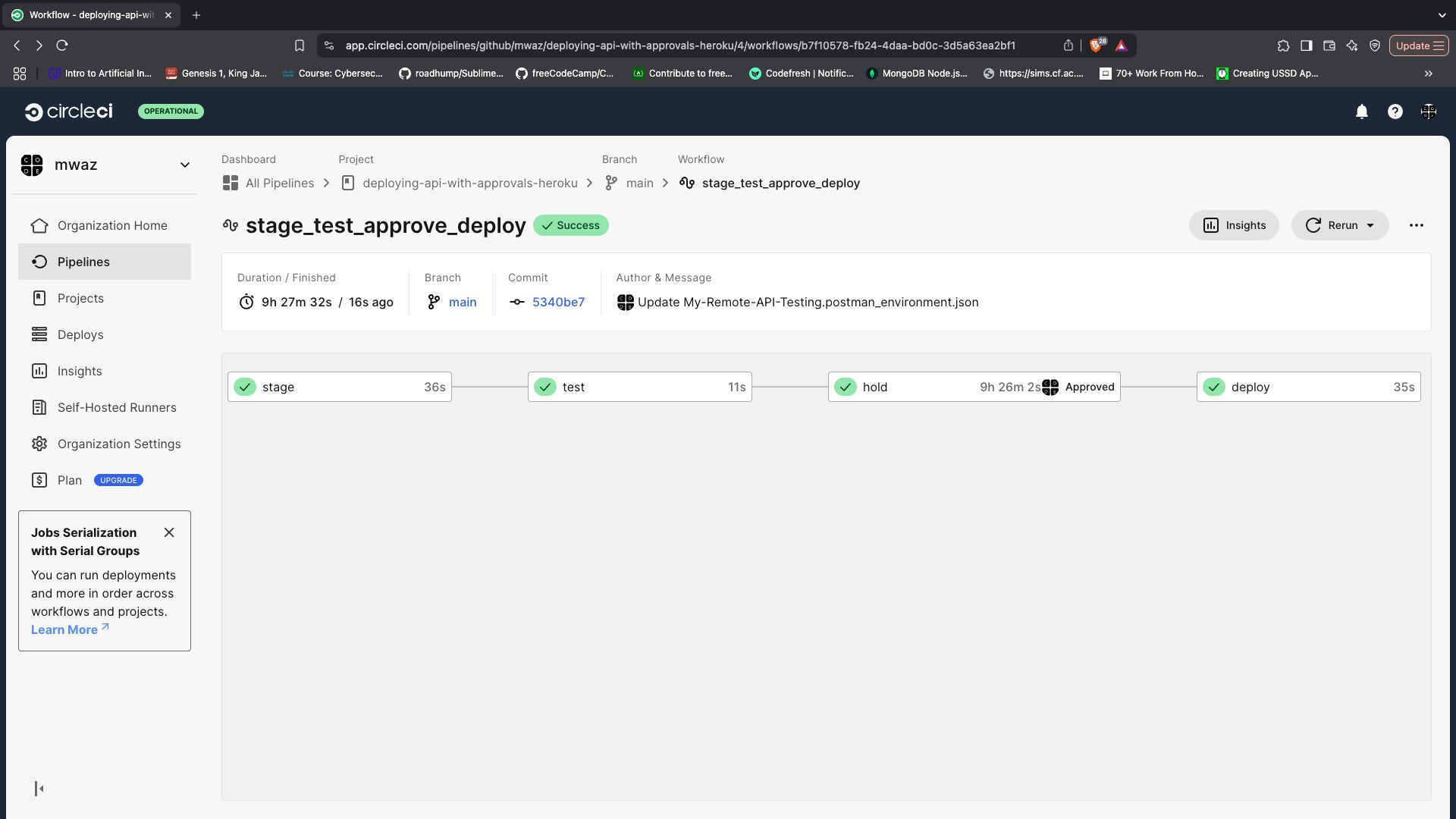Collapse the sidebar with the bottom arrow
Image resolution: width=1456 pixels, height=819 pixels.
[39, 789]
